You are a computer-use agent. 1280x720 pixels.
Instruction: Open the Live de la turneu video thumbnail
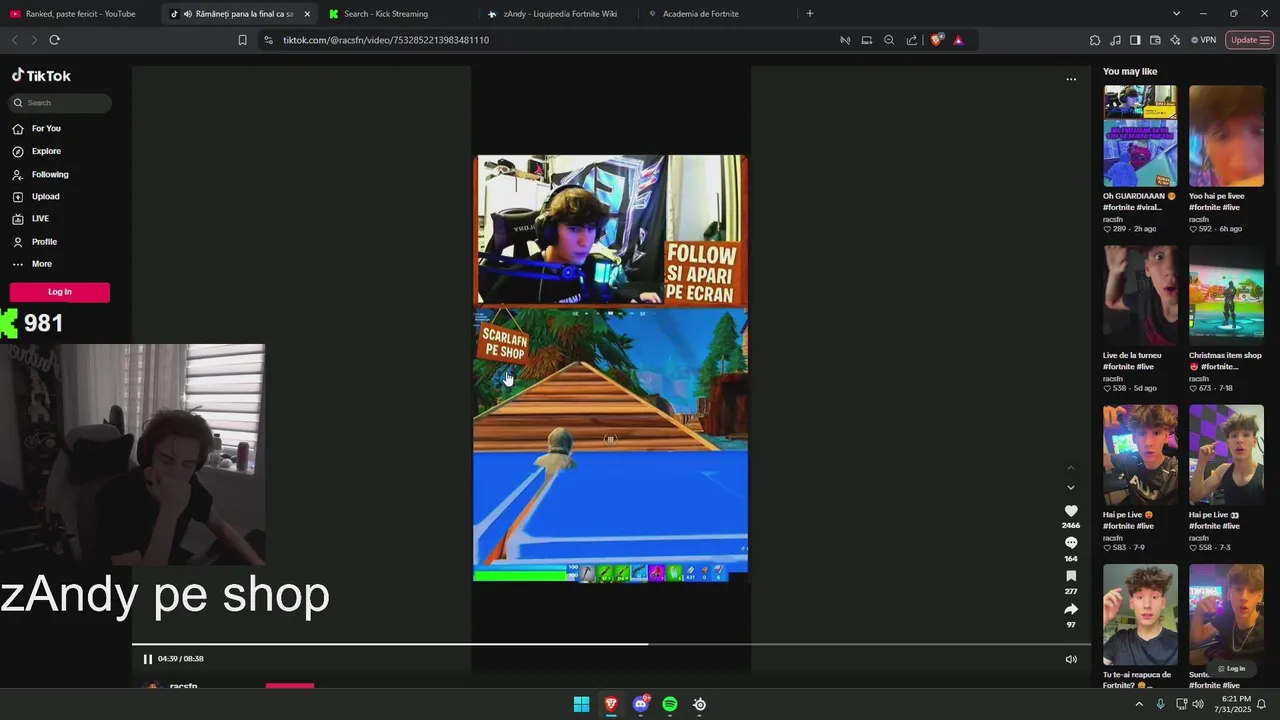(x=1140, y=296)
